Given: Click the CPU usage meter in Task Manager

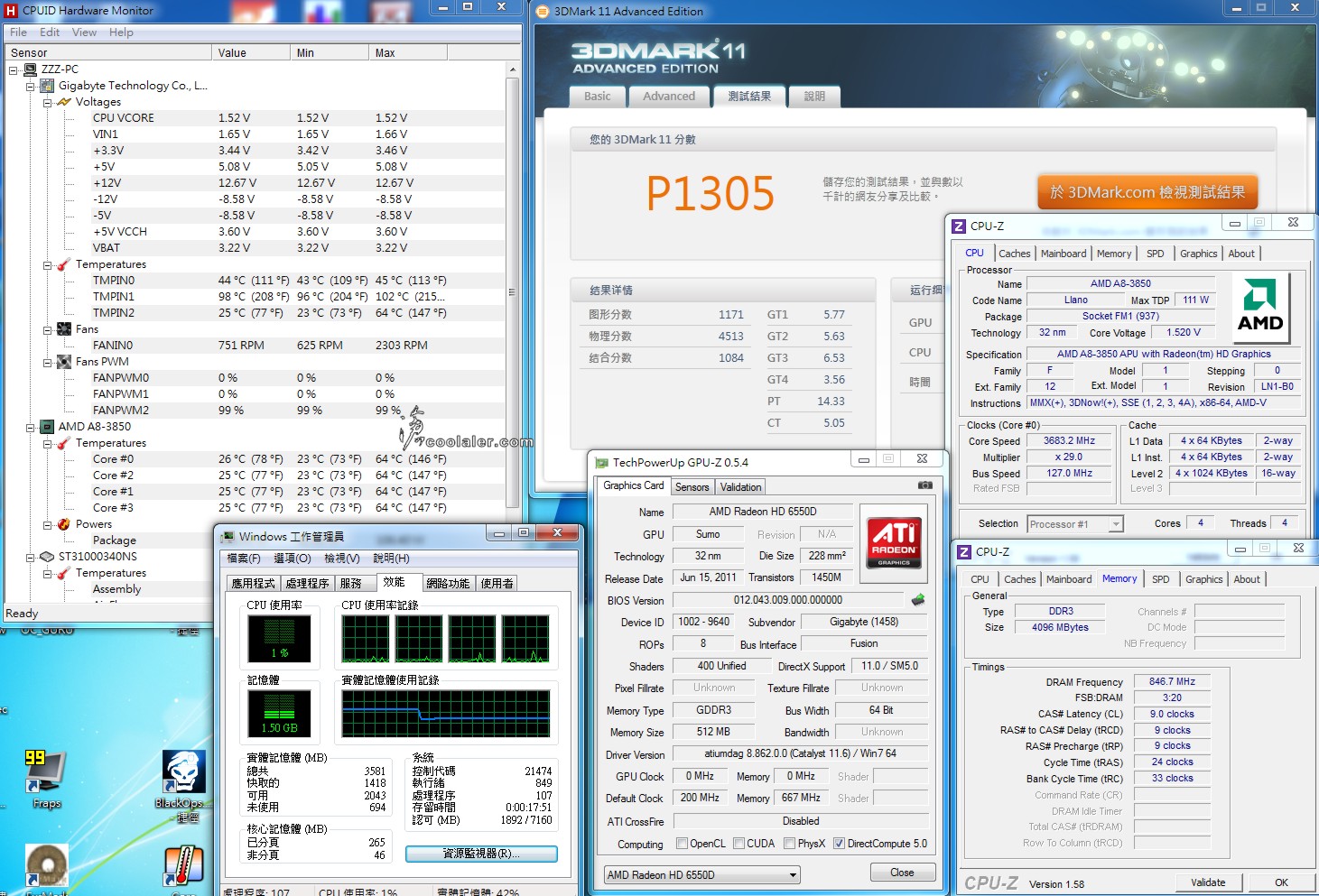Looking at the screenshot, I should [x=280, y=639].
